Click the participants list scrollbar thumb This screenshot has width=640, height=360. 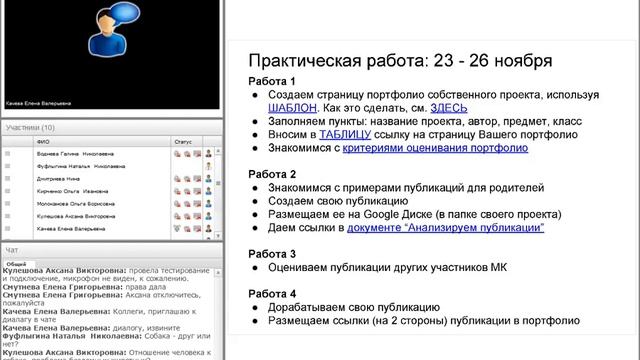pos(218,183)
